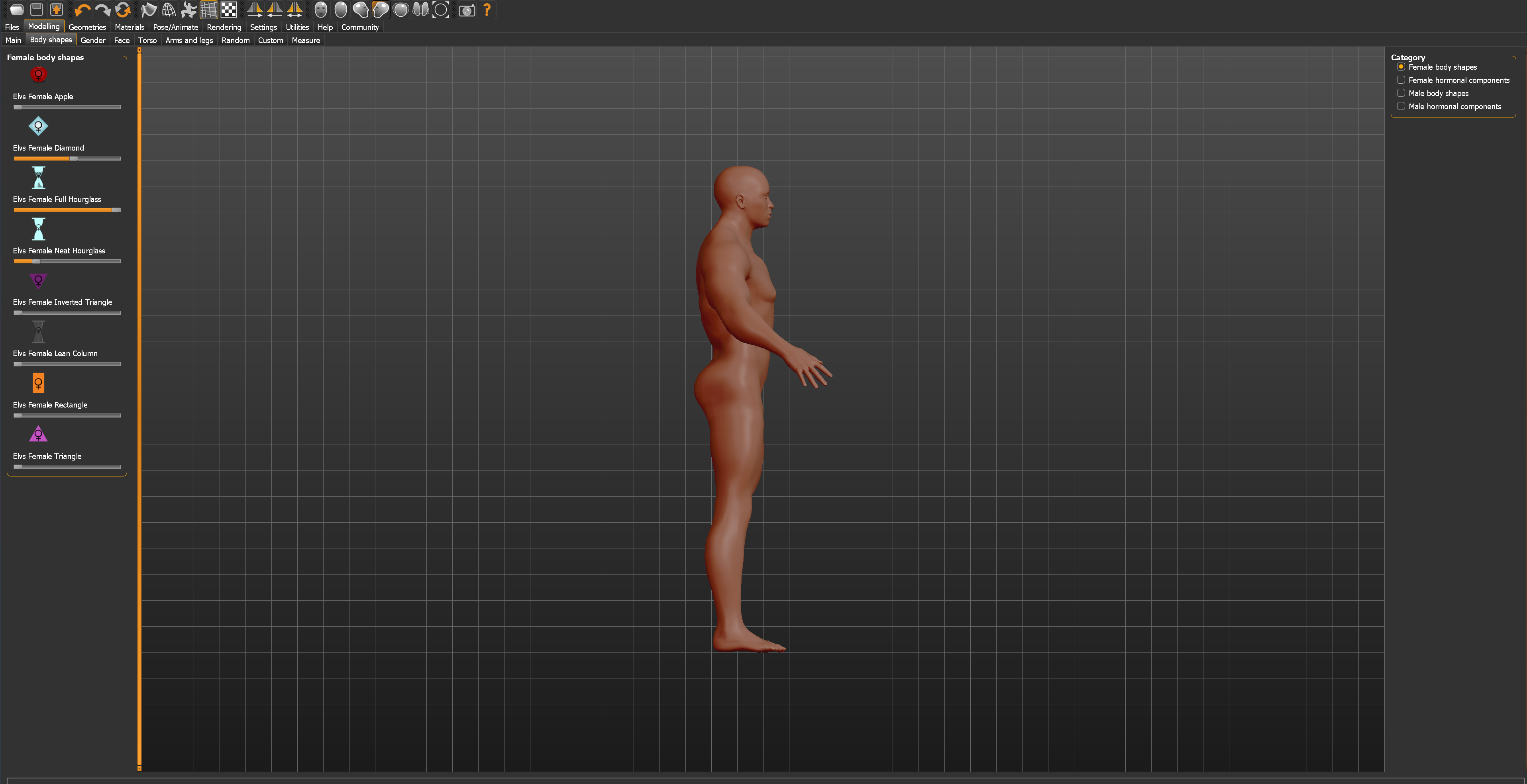Viewport: 1527px width, 784px height.
Task: Adjust Elvs Female Full Hourglass slider
Action: [67, 210]
